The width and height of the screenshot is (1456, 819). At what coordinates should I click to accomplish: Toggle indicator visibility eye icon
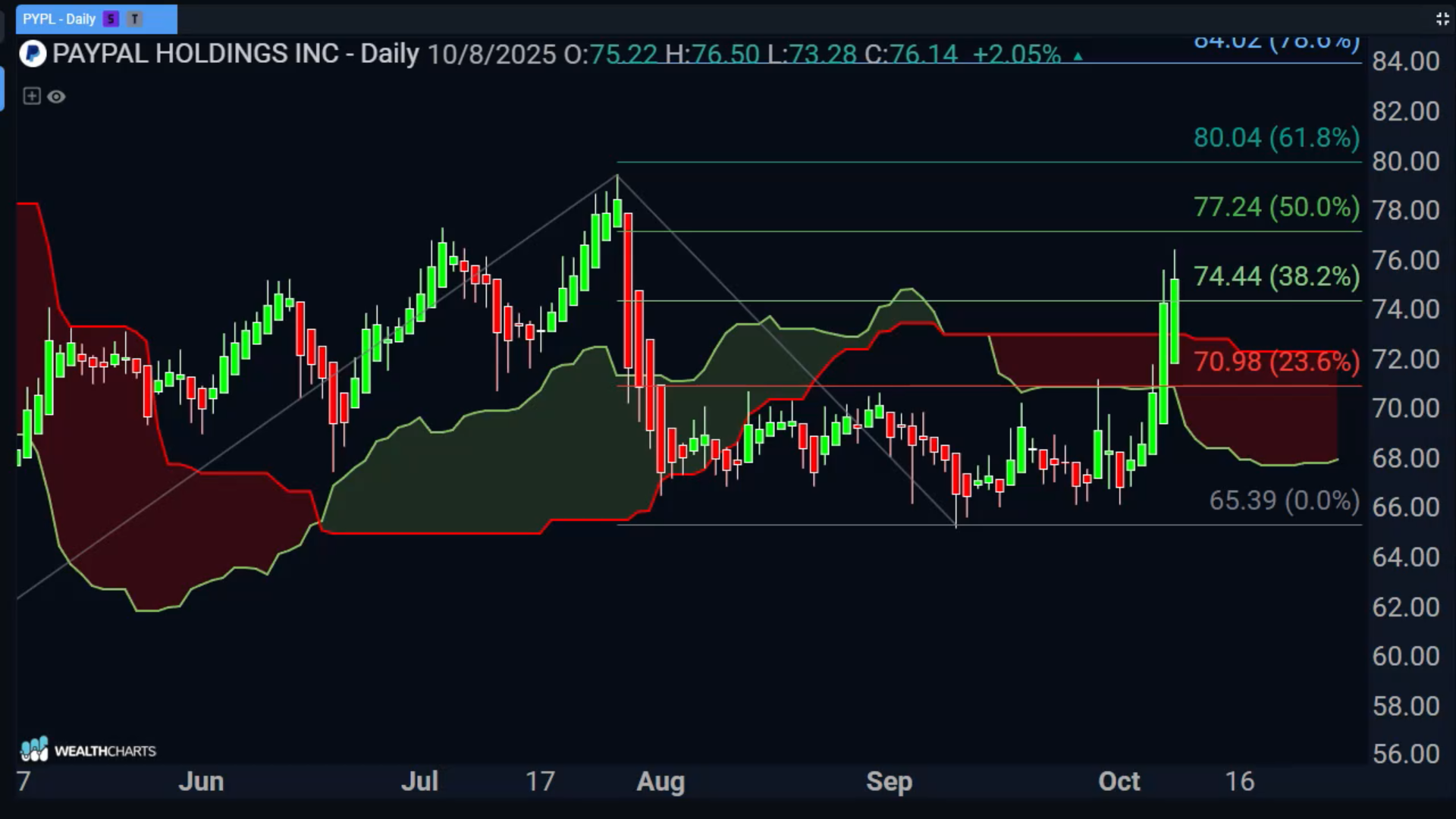(56, 96)
